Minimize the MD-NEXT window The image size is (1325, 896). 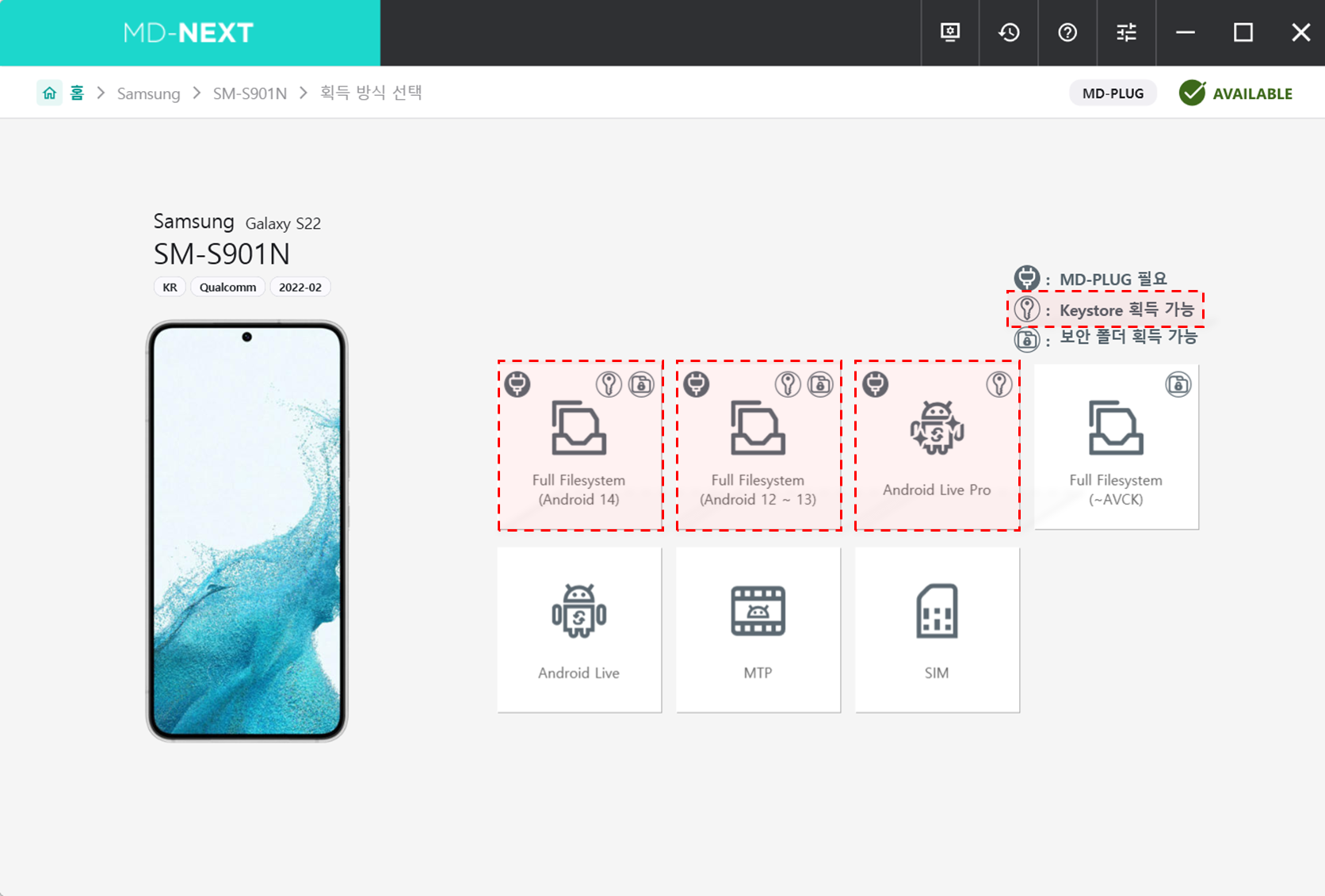pos(1186,32)
